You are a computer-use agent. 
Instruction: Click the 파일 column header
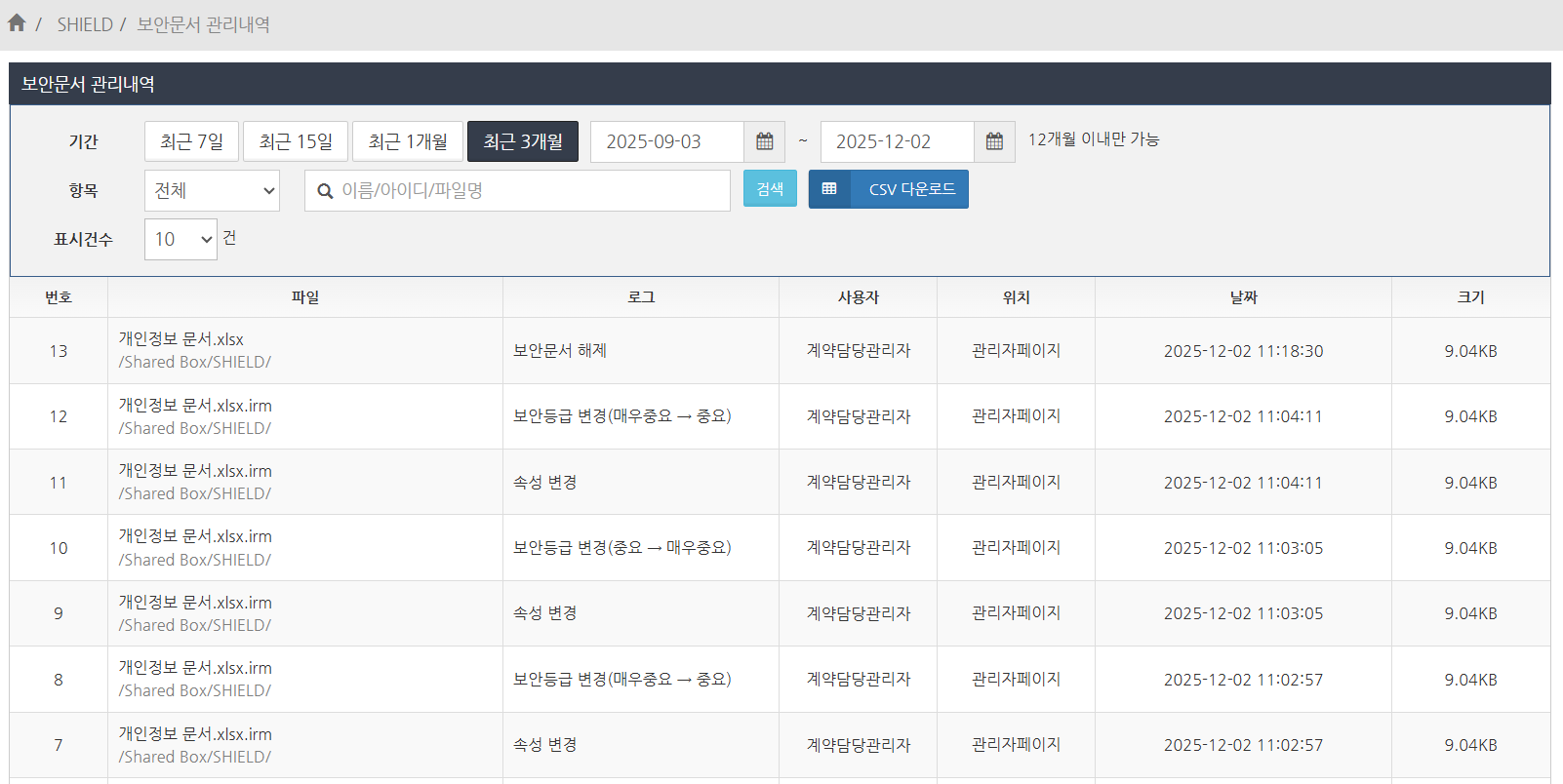[x=305, y=297]
